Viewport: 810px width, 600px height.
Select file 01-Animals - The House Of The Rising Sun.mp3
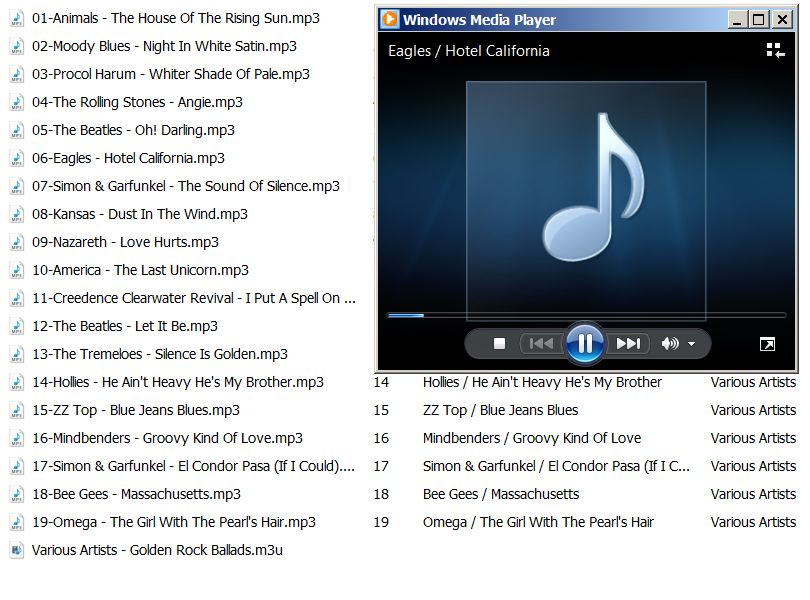pyautogui.click(x=176, y=18)
